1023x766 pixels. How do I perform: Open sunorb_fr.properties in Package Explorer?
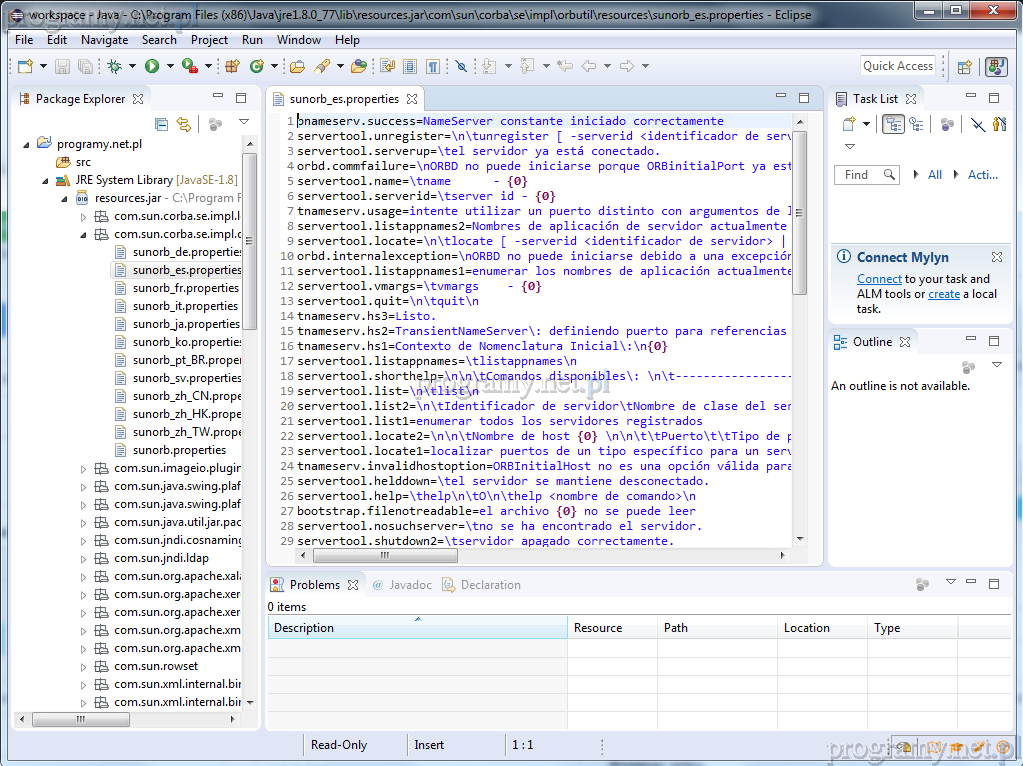coord(185,288)
